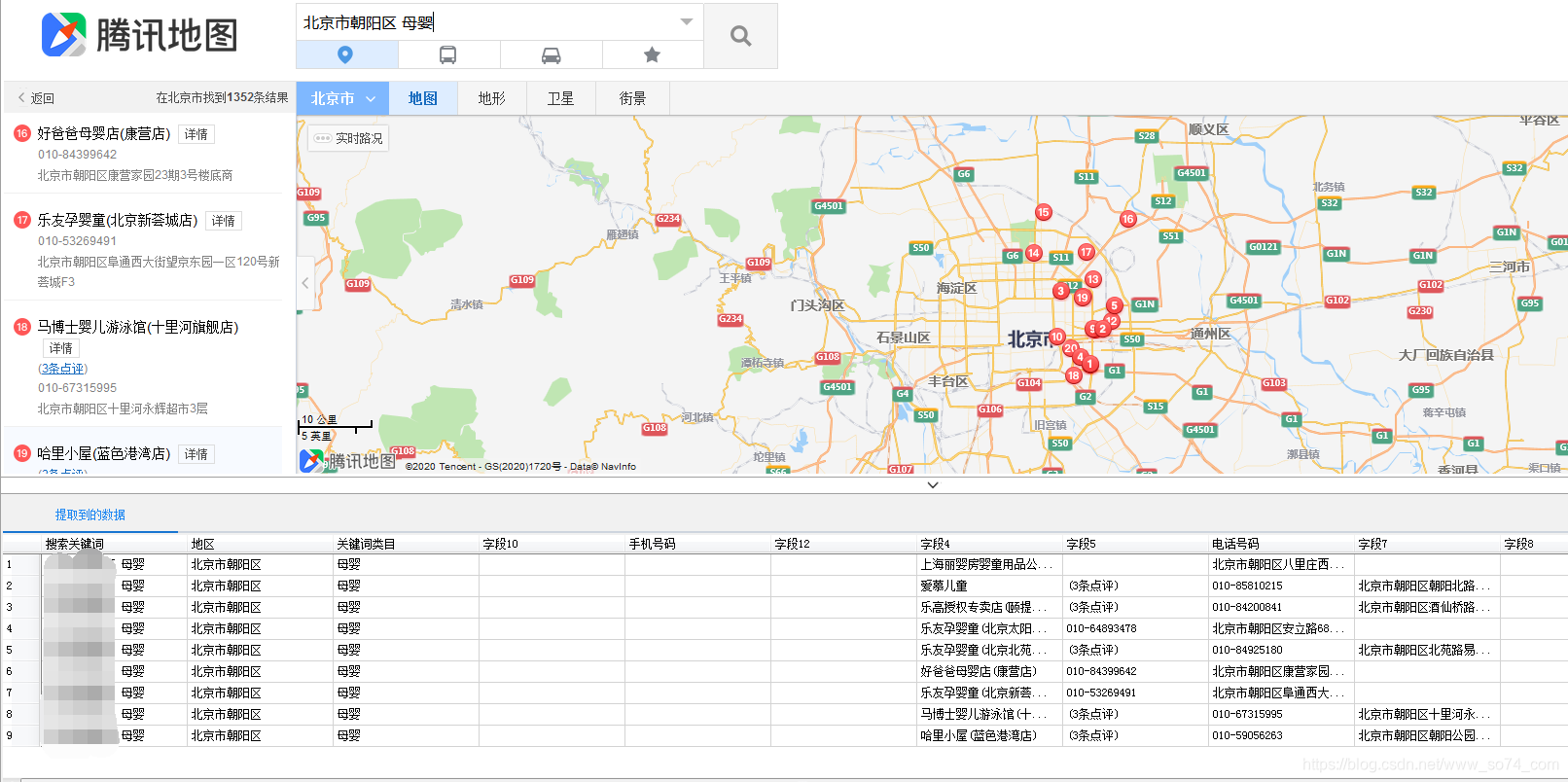This screenshot has height=782, width=1568.
Task: Click map marker 15 on the map
Action: pos(1044,212)
